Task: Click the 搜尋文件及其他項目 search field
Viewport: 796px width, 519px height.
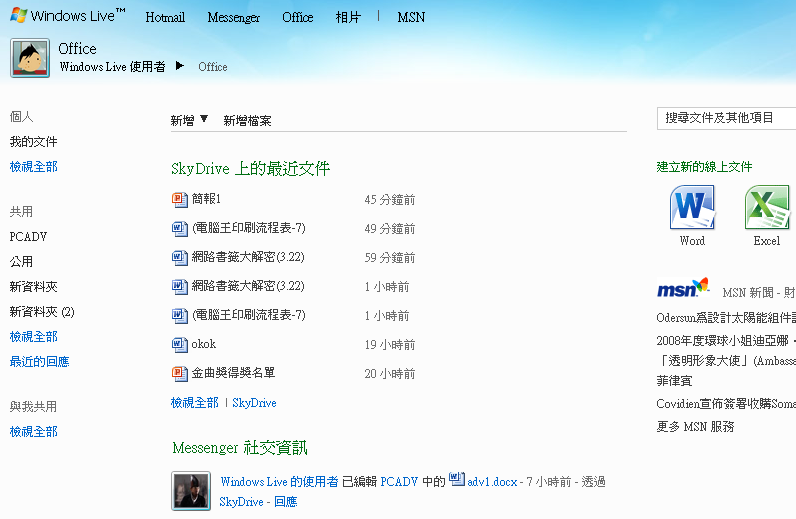Action: [726, 118]
